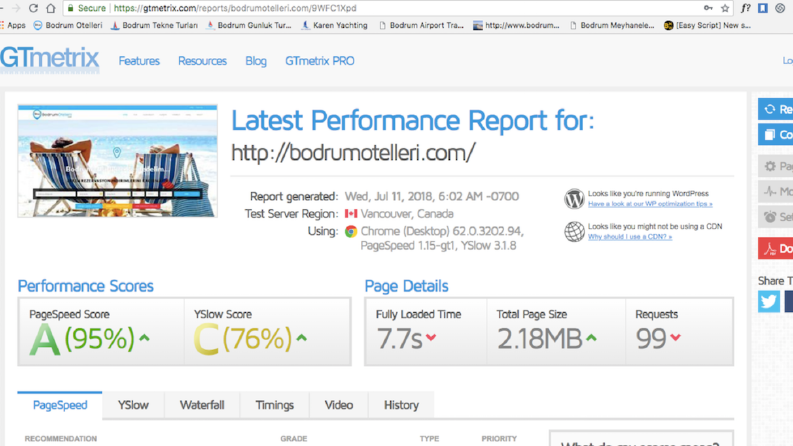This screenshot has height=446, width=793.
Task: Open the GTmetrix PRO menu item
Action: click(x=320, y=61)
